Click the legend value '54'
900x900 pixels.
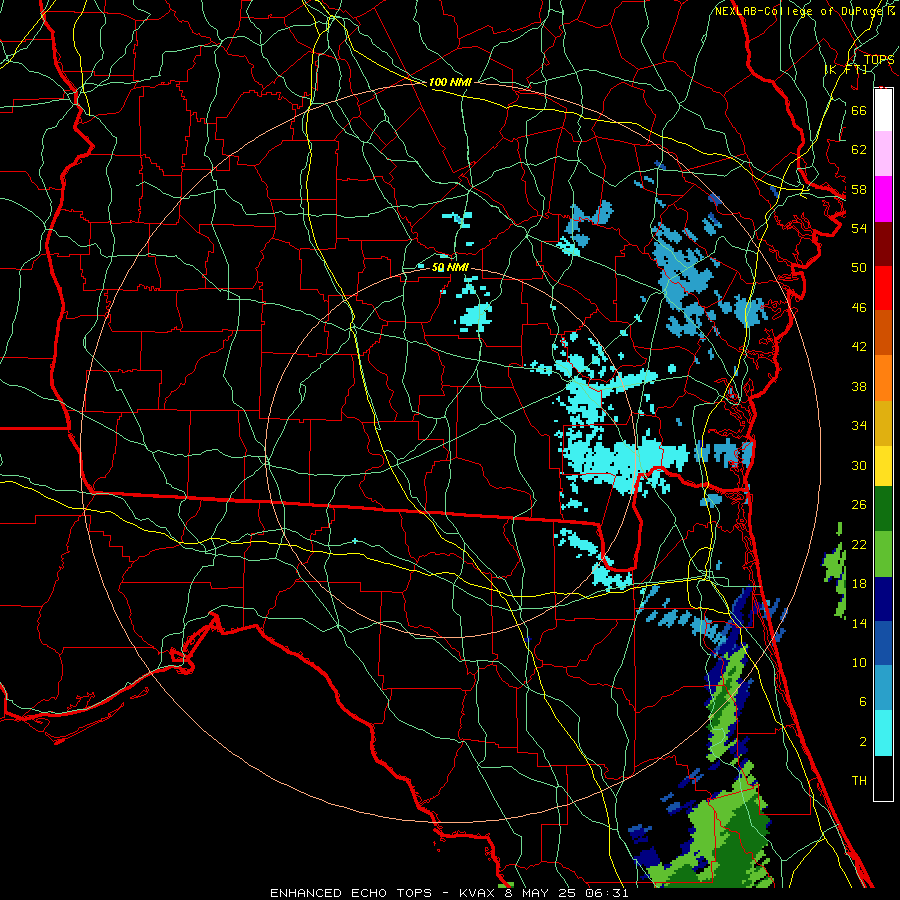point(859,228)
